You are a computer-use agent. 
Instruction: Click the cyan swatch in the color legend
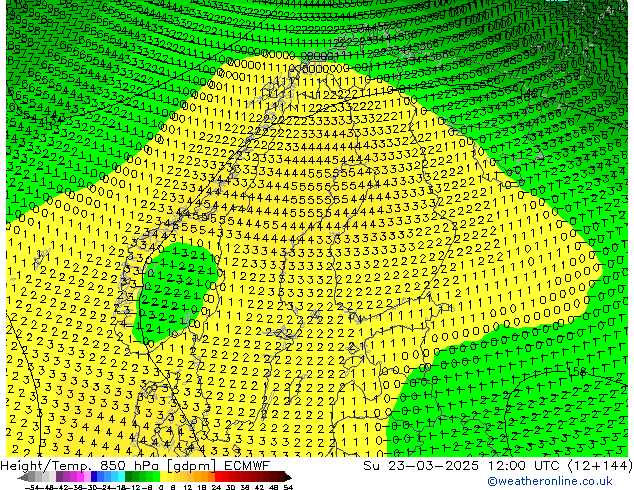[x=122, y=476]
